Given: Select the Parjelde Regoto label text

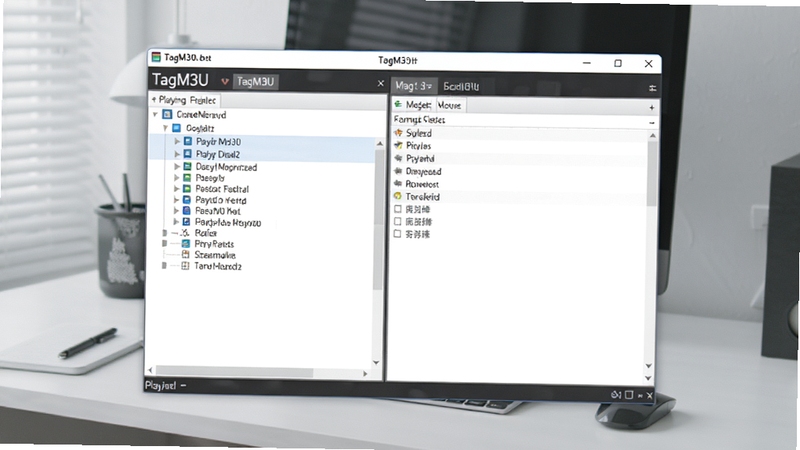Looking at the screenshot, I should [x=228, y=222].
